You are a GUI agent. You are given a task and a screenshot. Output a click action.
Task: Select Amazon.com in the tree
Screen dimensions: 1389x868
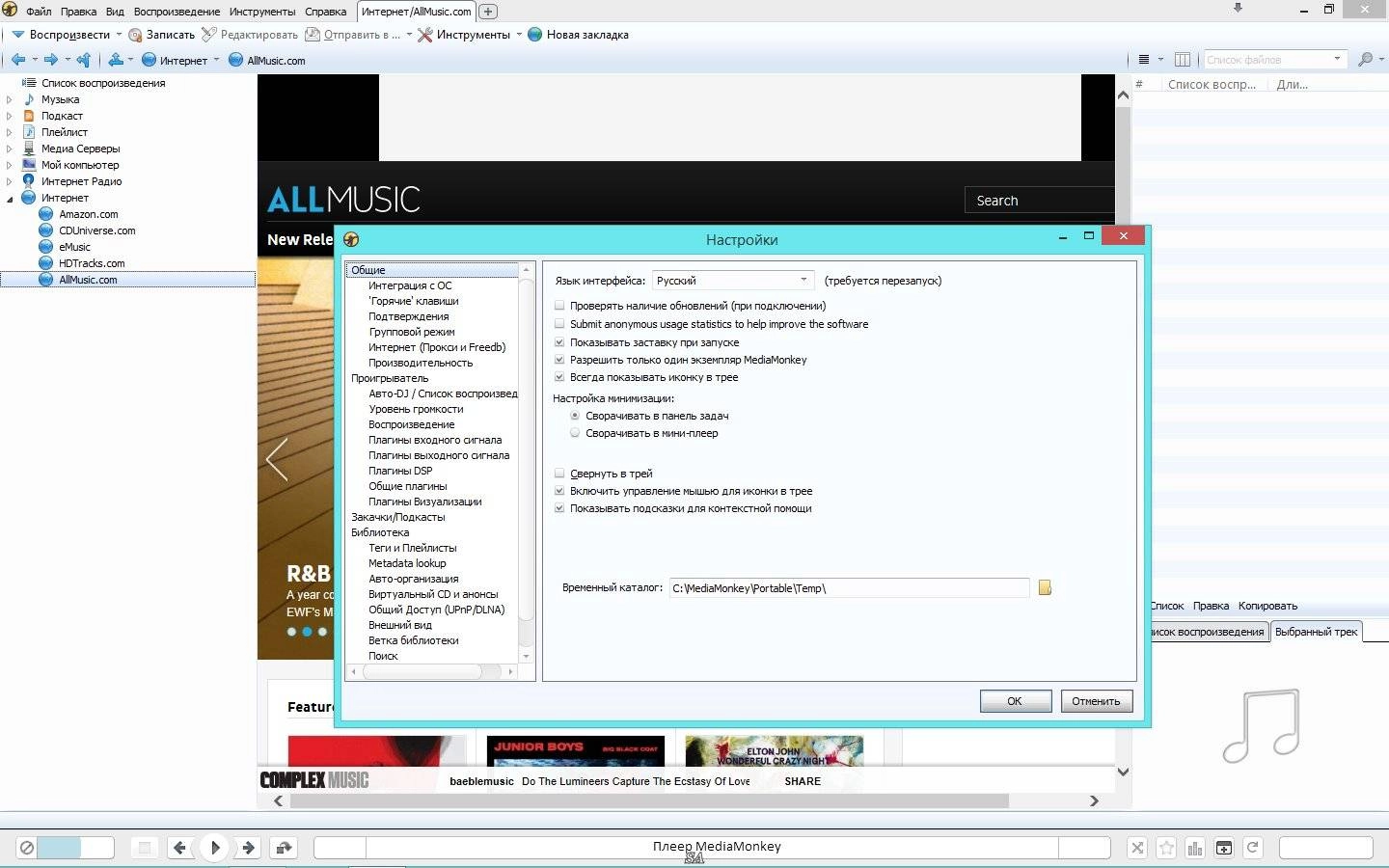point(89,214)
